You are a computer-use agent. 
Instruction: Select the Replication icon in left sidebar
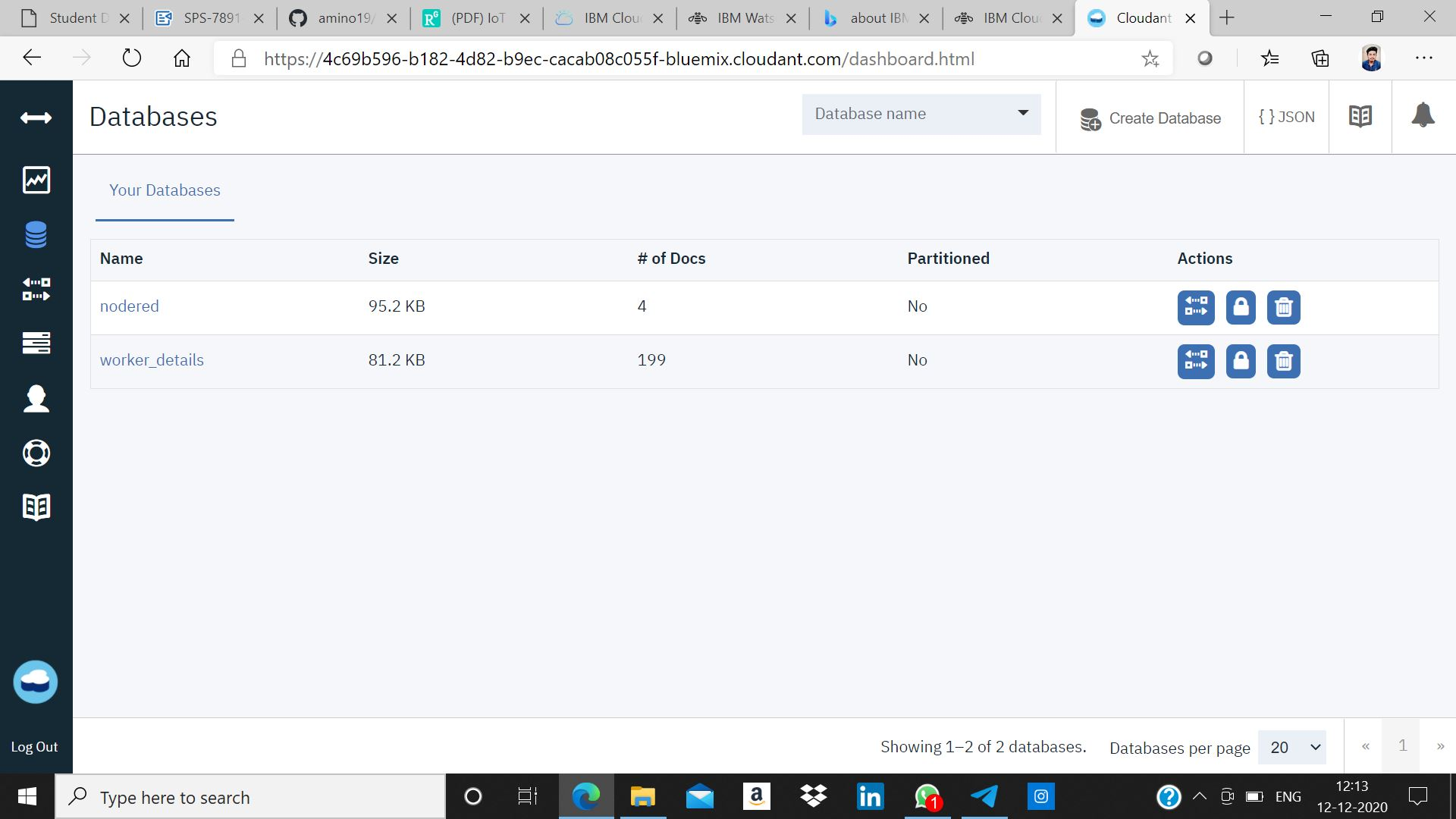36,289
